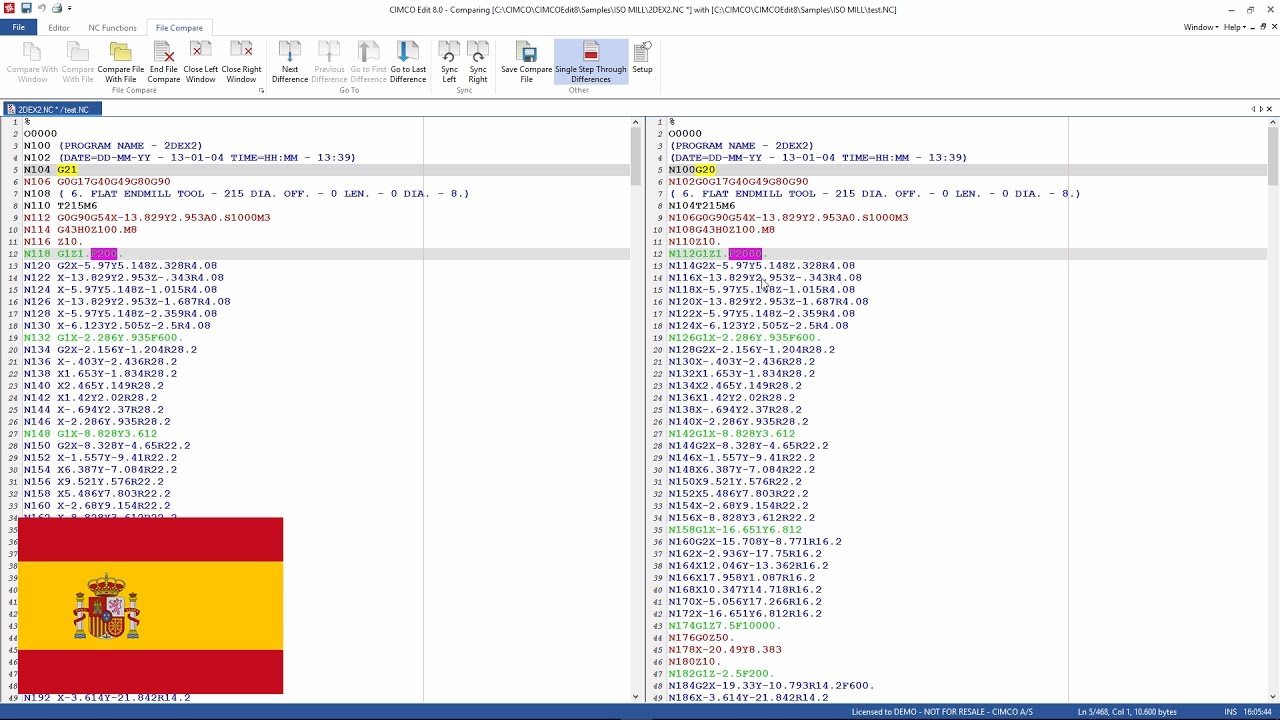1280x720 pixels.
Task: Click Compare File With File icon
Action: pyautogui.click(x=120, y=51)
